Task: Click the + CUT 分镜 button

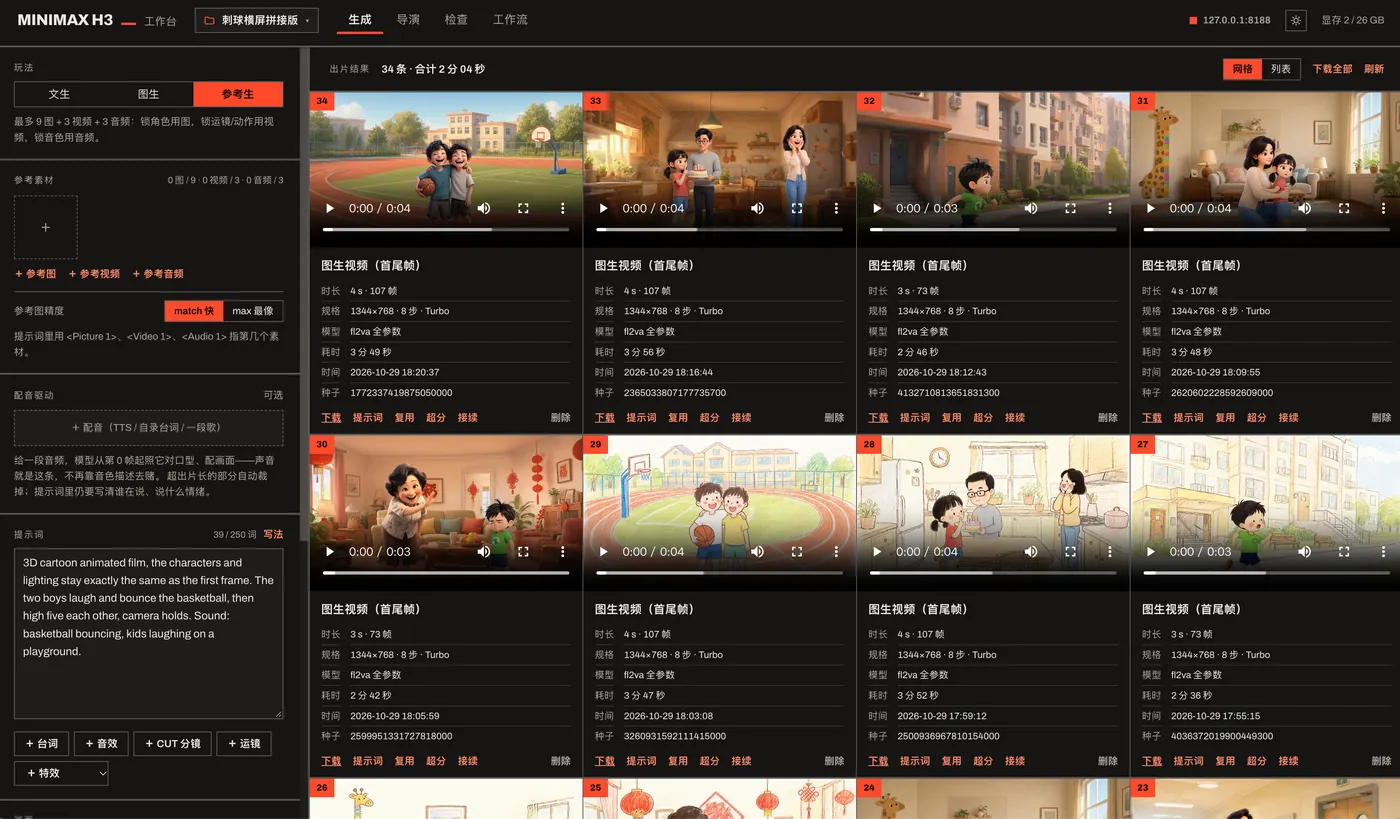Action: (172, 744)
